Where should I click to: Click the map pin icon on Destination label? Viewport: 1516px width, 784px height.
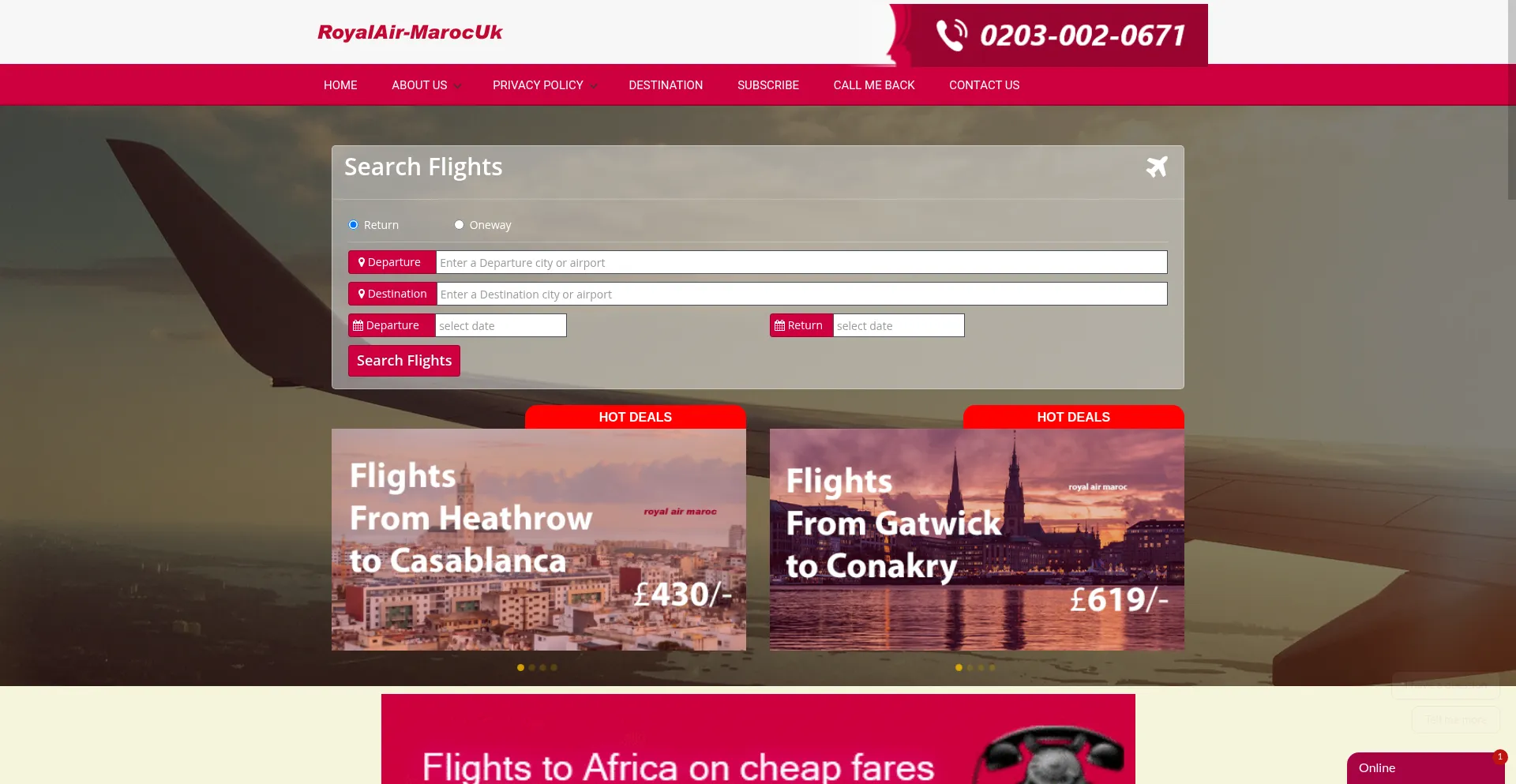[362, 294]
